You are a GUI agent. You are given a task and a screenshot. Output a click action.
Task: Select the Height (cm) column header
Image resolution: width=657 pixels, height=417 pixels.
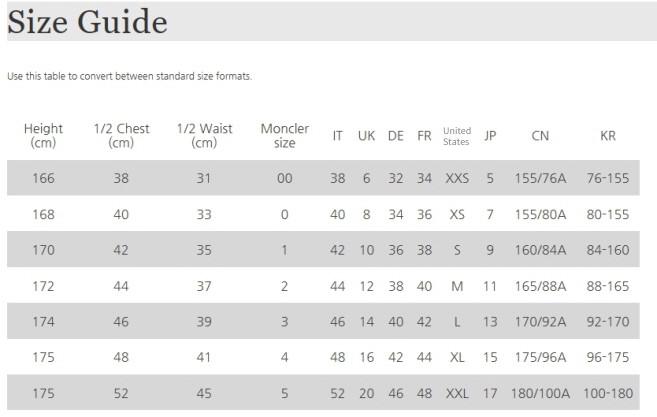coord(43,135)
